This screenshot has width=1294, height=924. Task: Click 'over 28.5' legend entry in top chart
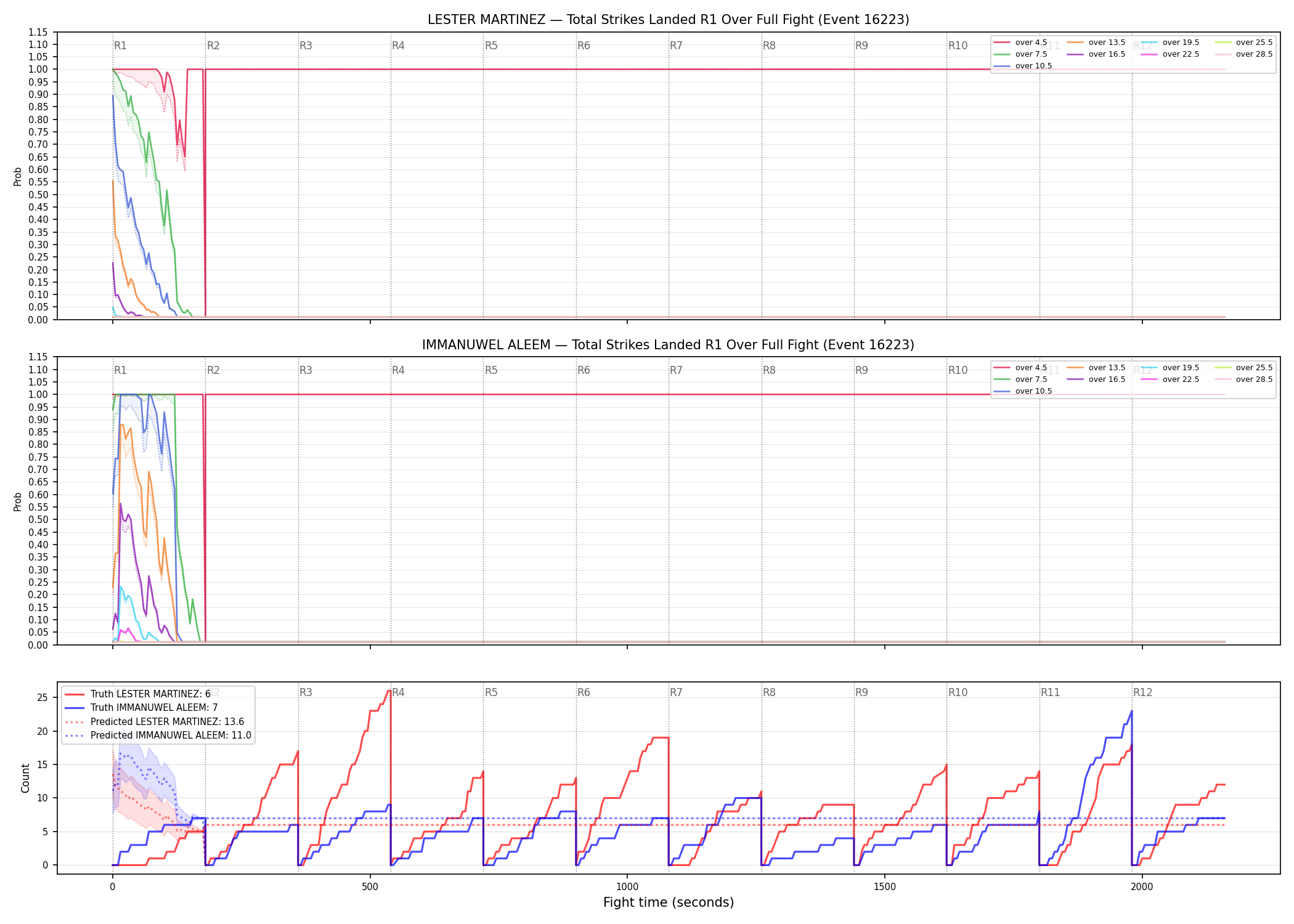[1243, 54]
